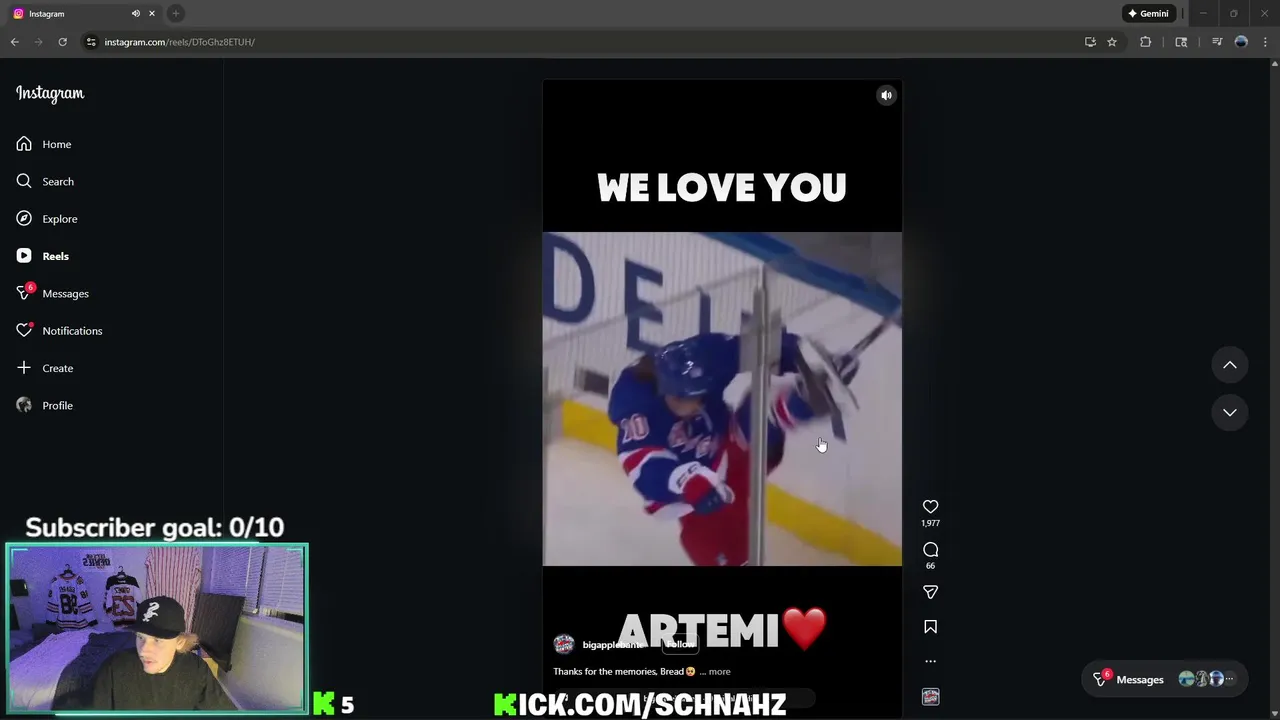The image size is (1280, 720).
Task: Open the Gemini button in Chrome
Action: click(1148, 14)
